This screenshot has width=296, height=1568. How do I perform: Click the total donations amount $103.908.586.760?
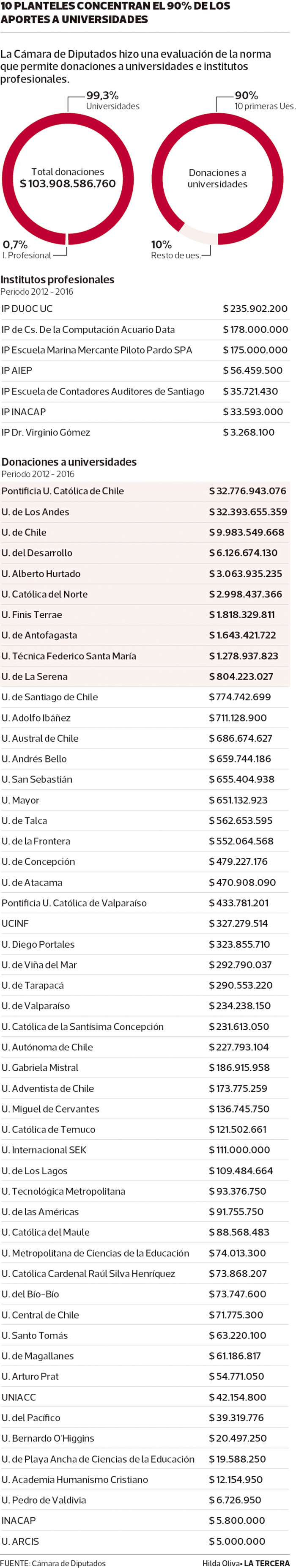click(68, 183)
